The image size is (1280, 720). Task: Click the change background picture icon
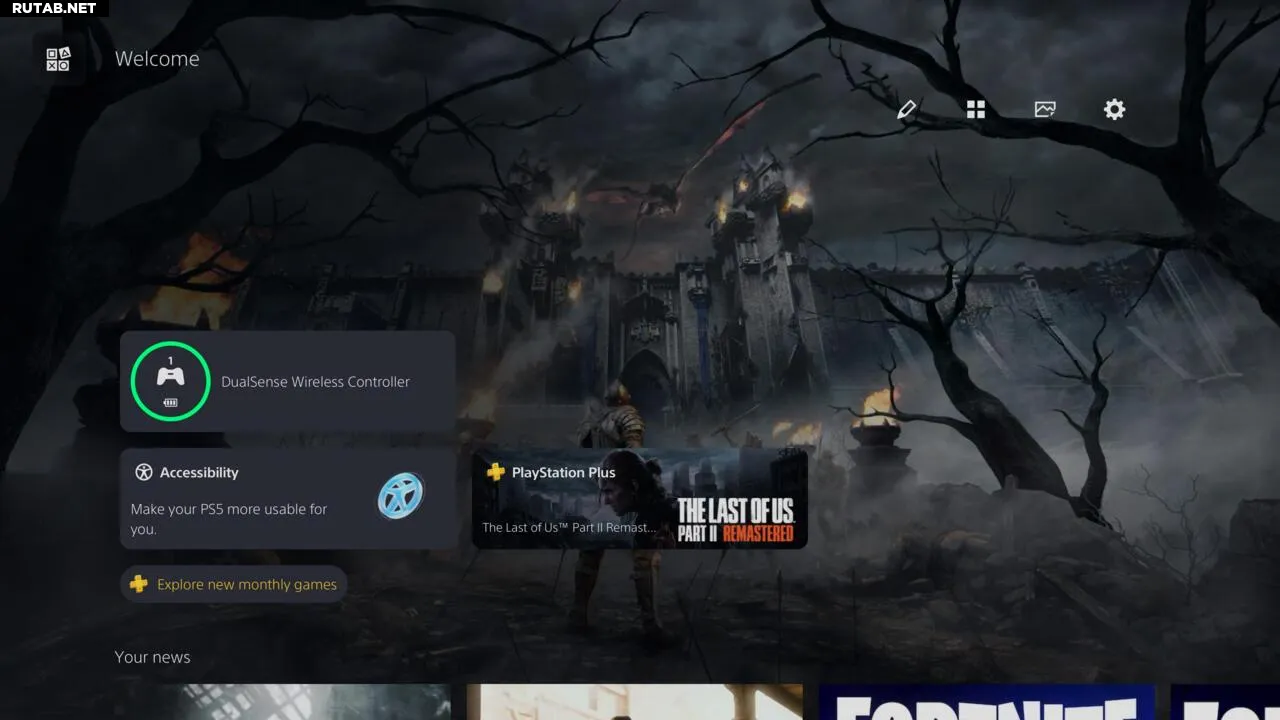click(1045, 109)
